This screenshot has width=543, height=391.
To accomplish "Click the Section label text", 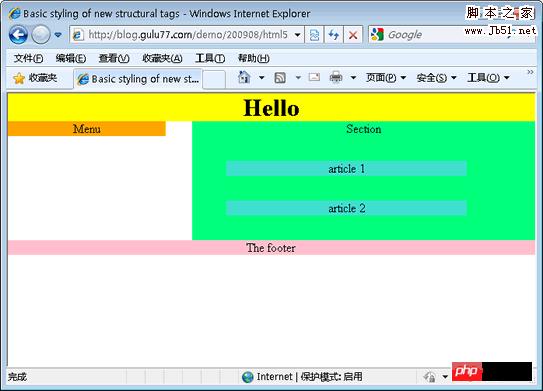I will tap(364, 129).
